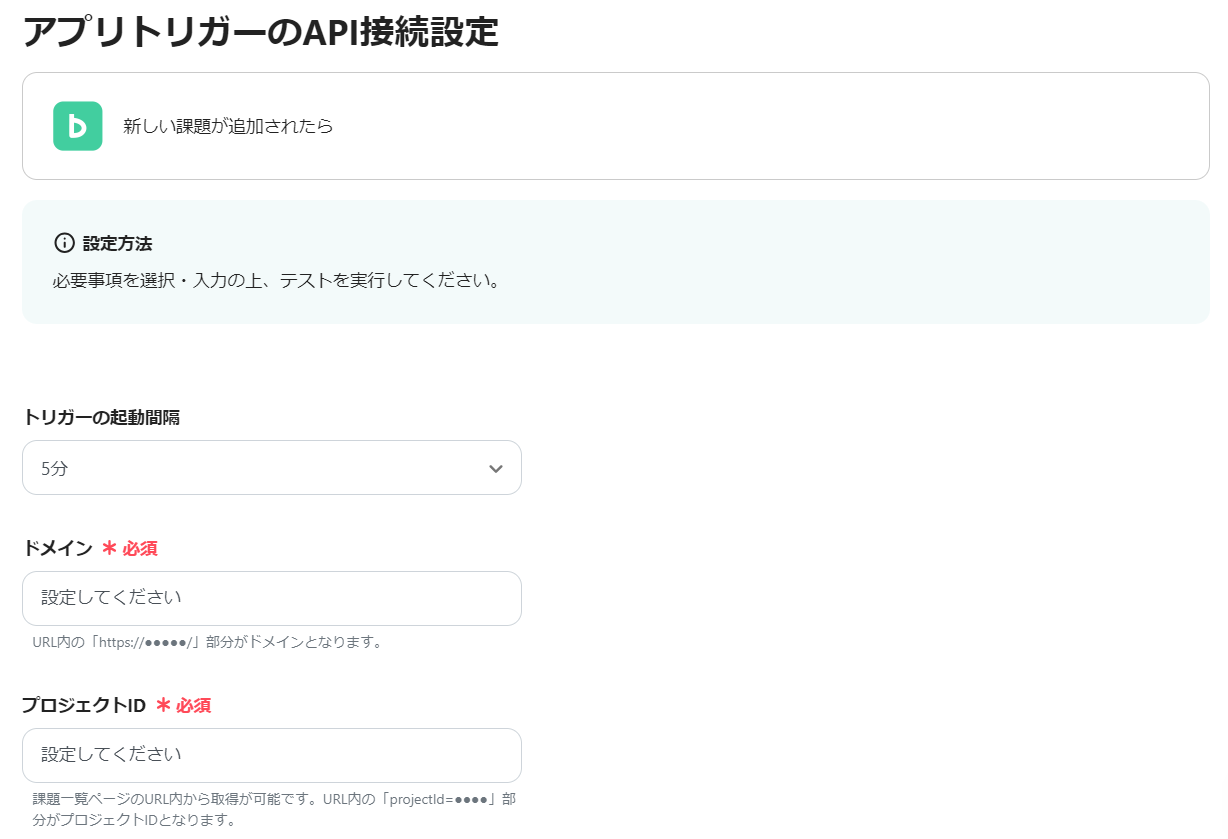Viewport: 1228px width, 839px height.
Task: Click the 必須 marker next to ドメイン
Action: tap(130, 548)
